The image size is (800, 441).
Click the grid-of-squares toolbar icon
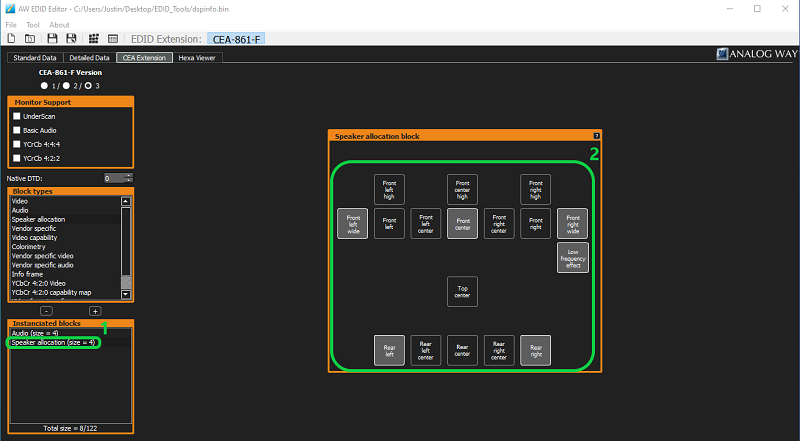point(93,39)
